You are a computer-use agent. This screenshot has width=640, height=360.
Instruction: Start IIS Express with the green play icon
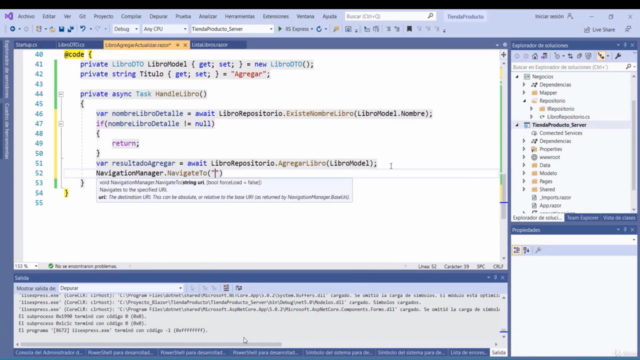[280, 29]
